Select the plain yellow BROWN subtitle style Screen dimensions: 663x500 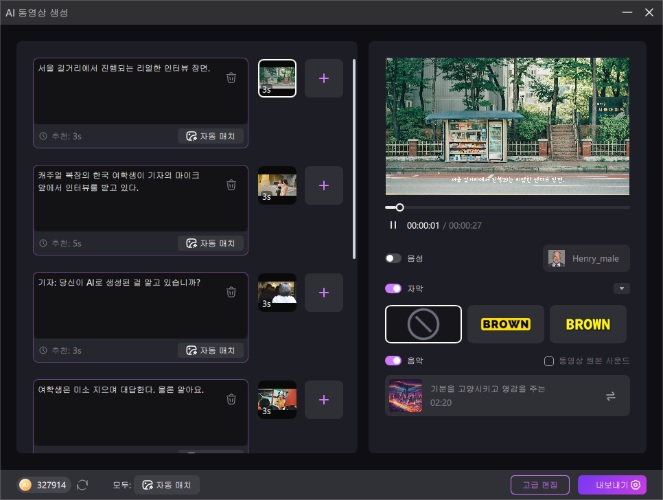point(588,324)
